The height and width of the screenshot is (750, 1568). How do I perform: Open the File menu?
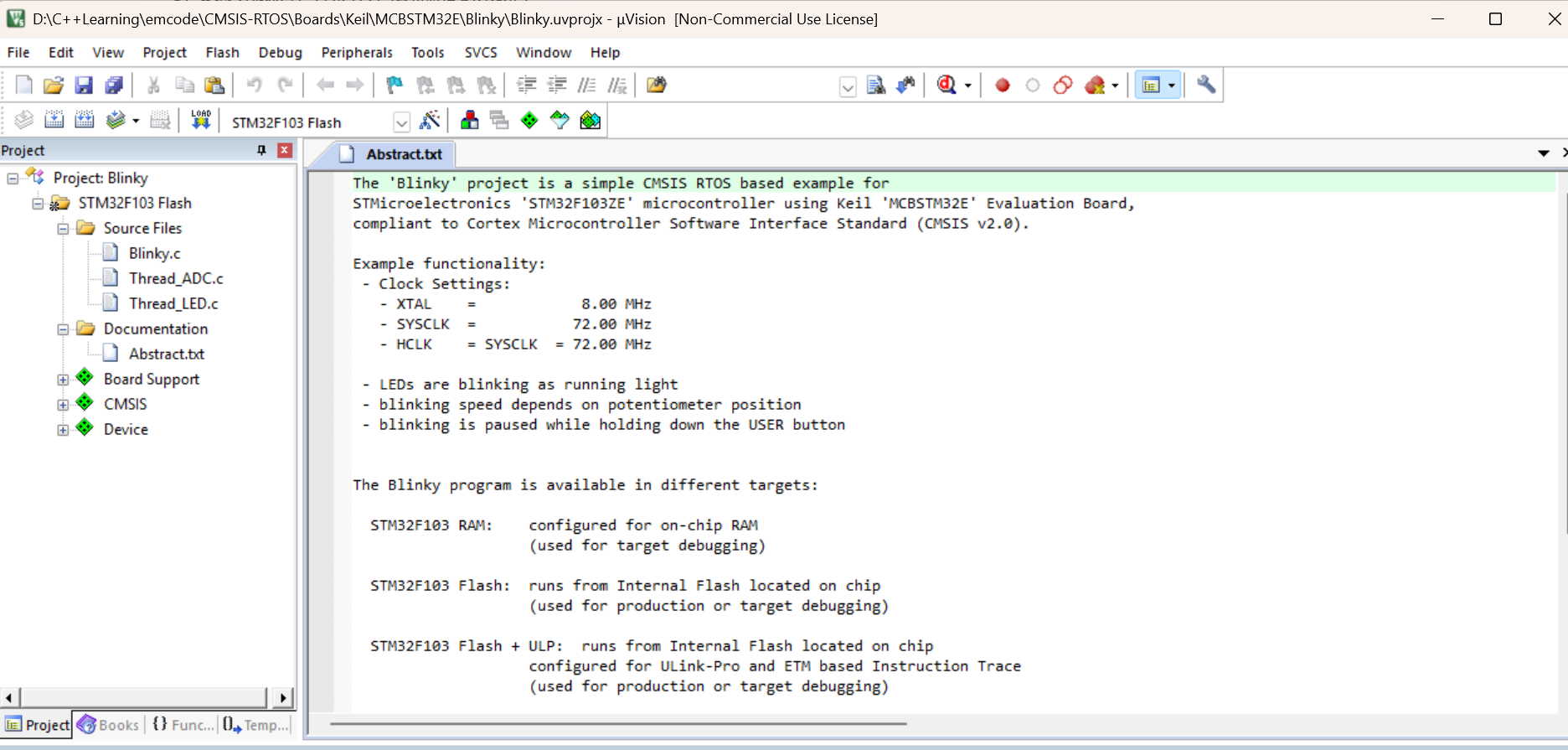tap(18, 52)
